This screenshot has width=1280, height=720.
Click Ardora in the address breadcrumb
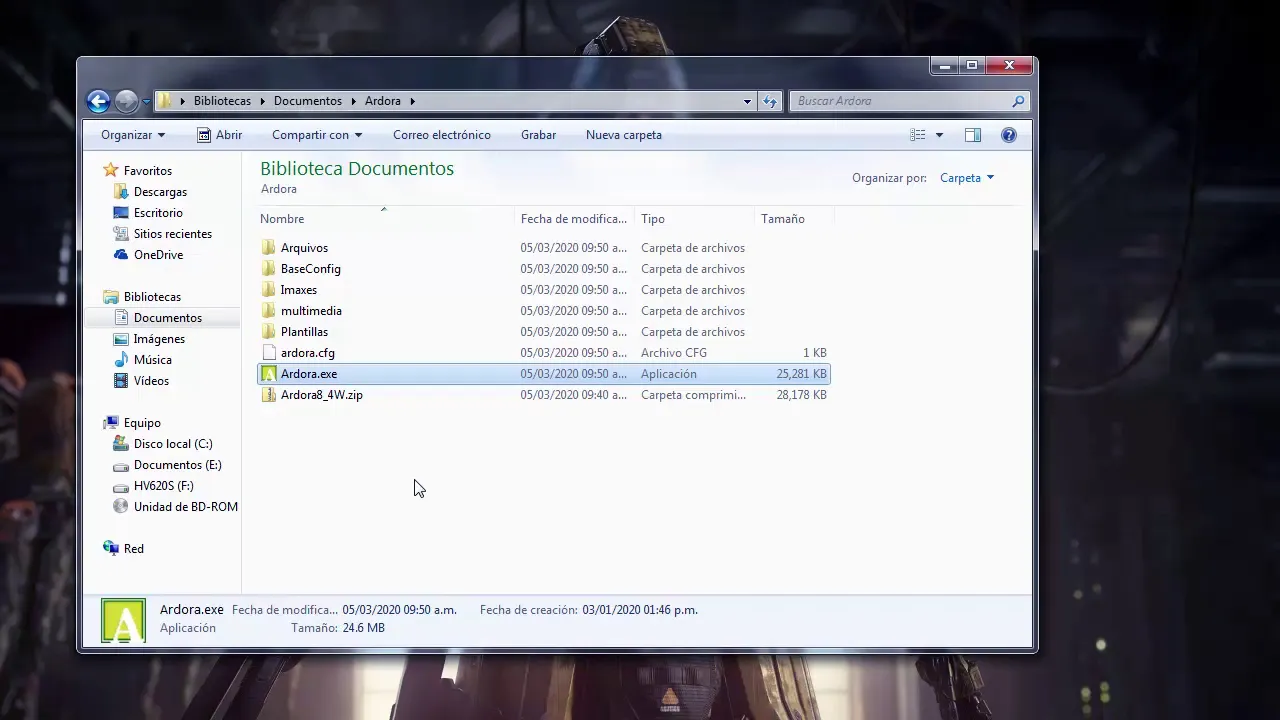[x=383, y=101]
